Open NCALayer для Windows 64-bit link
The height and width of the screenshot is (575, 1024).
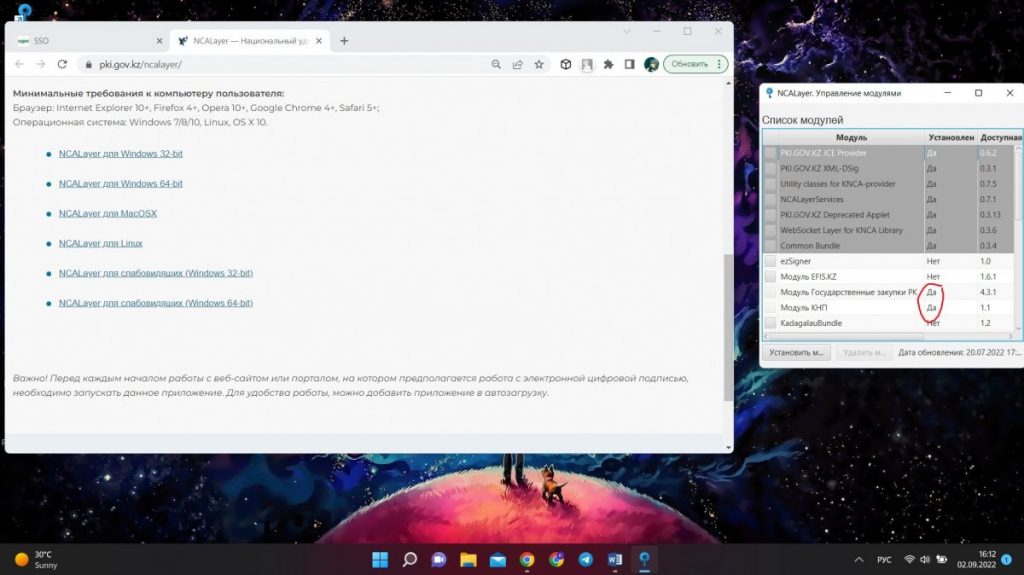(x=121, y=184)
